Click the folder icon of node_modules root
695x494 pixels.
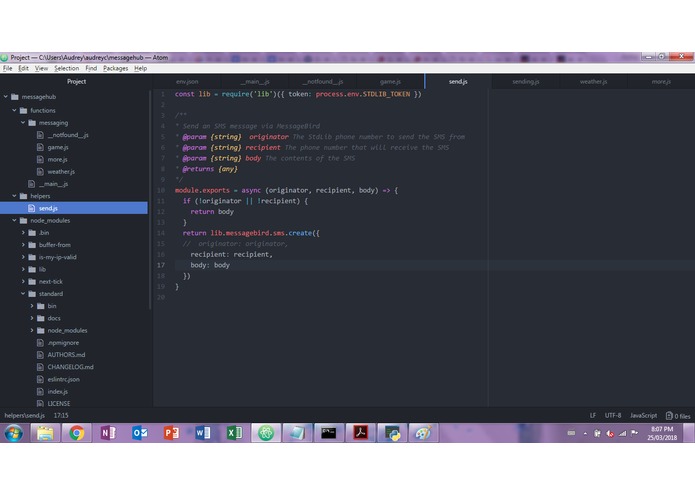pyautogui.click(x=23, y=220)
